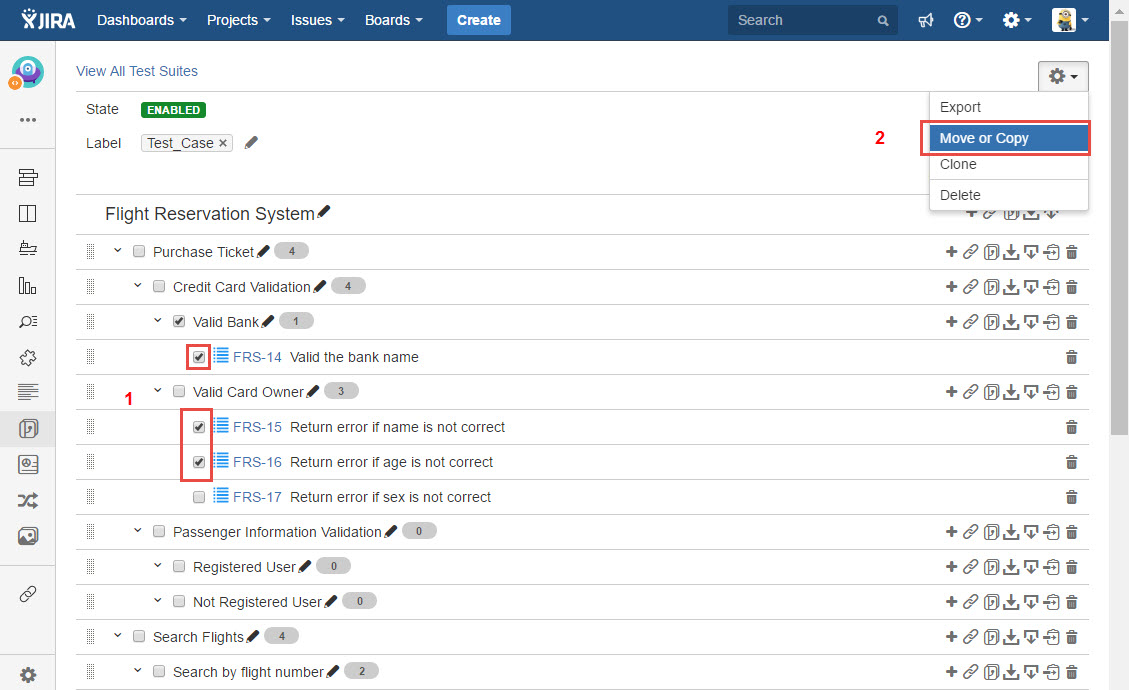
Task: Open the FRS-17 issue link
Action: [257, 497]
